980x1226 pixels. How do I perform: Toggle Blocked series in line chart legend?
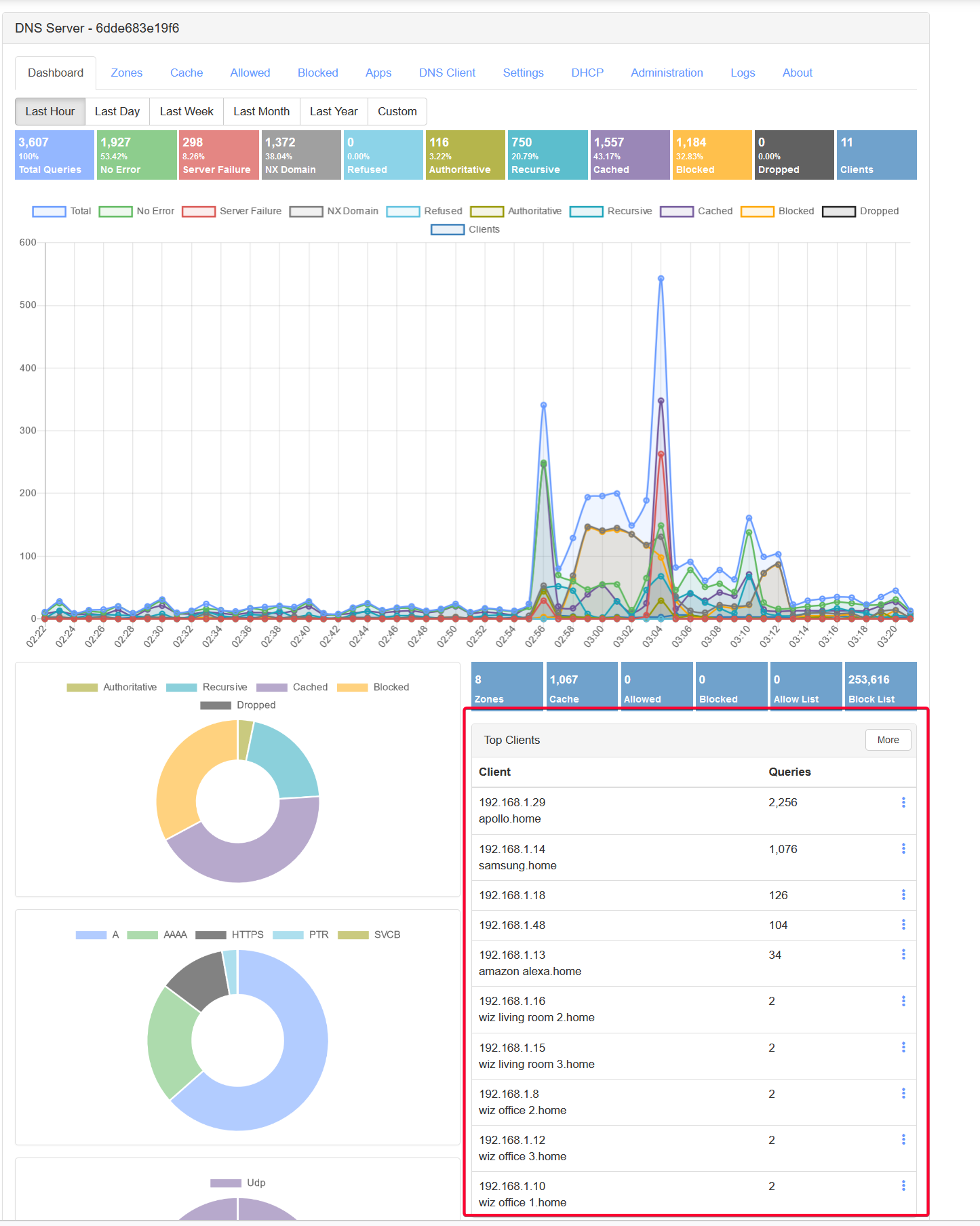click(x=777, y=211)
